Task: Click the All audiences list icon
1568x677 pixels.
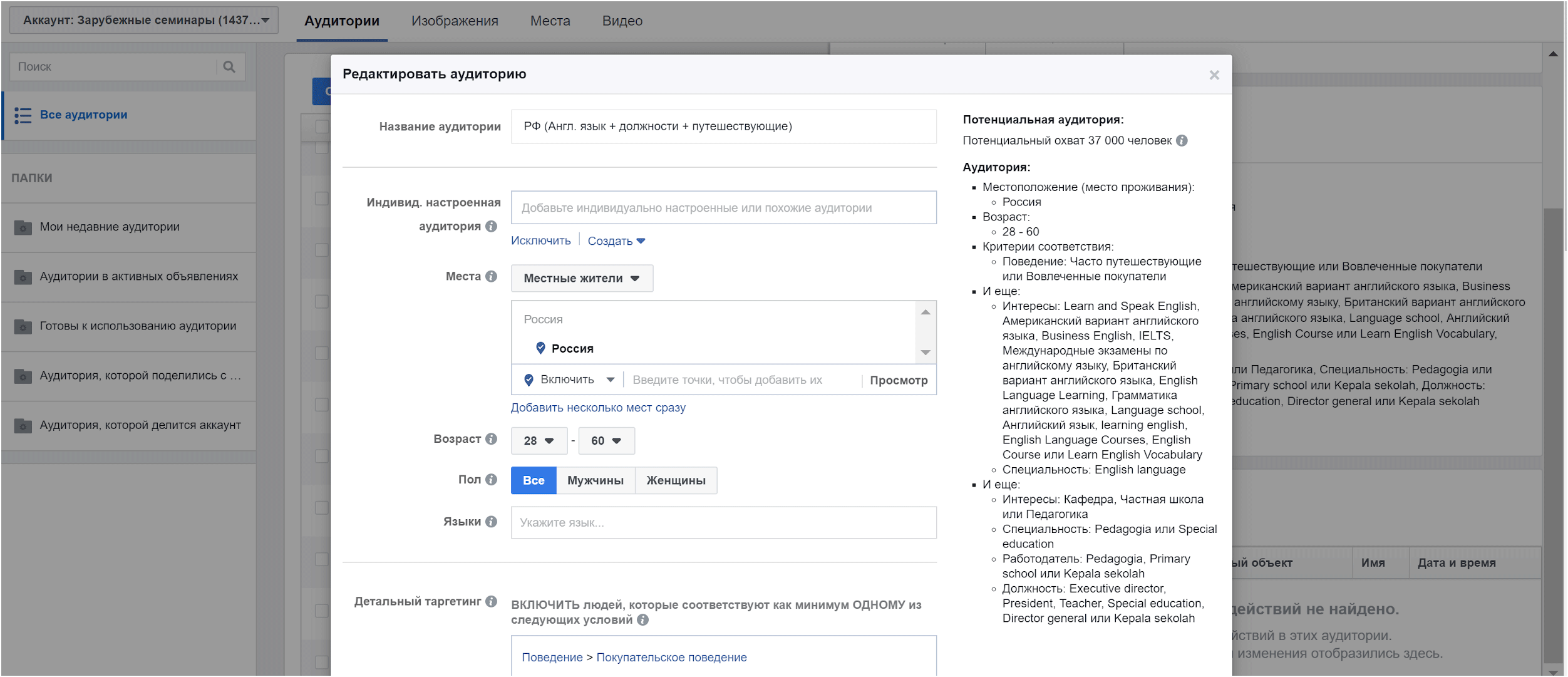Action: pyautogui.click(x=23, y=115)
